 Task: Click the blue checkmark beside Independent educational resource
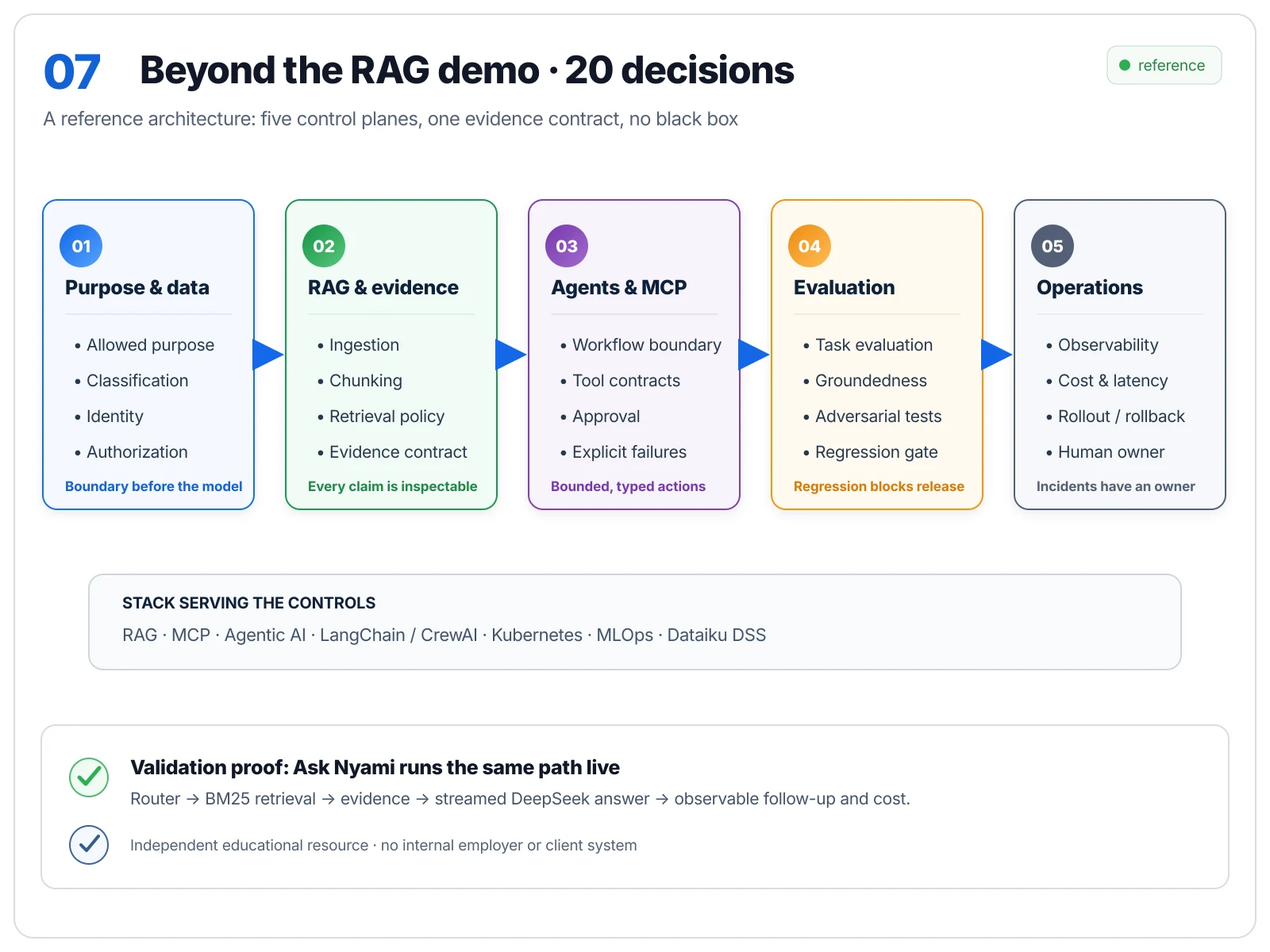pos(89,845)
